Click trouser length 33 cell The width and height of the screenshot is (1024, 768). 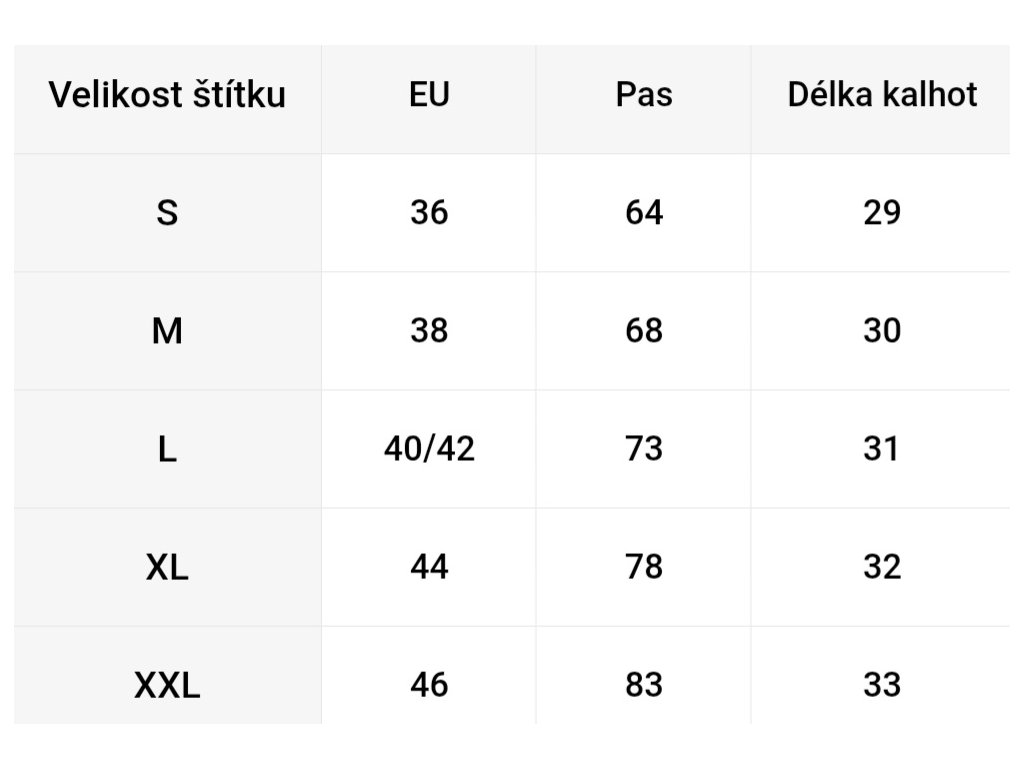coord(882,685)
